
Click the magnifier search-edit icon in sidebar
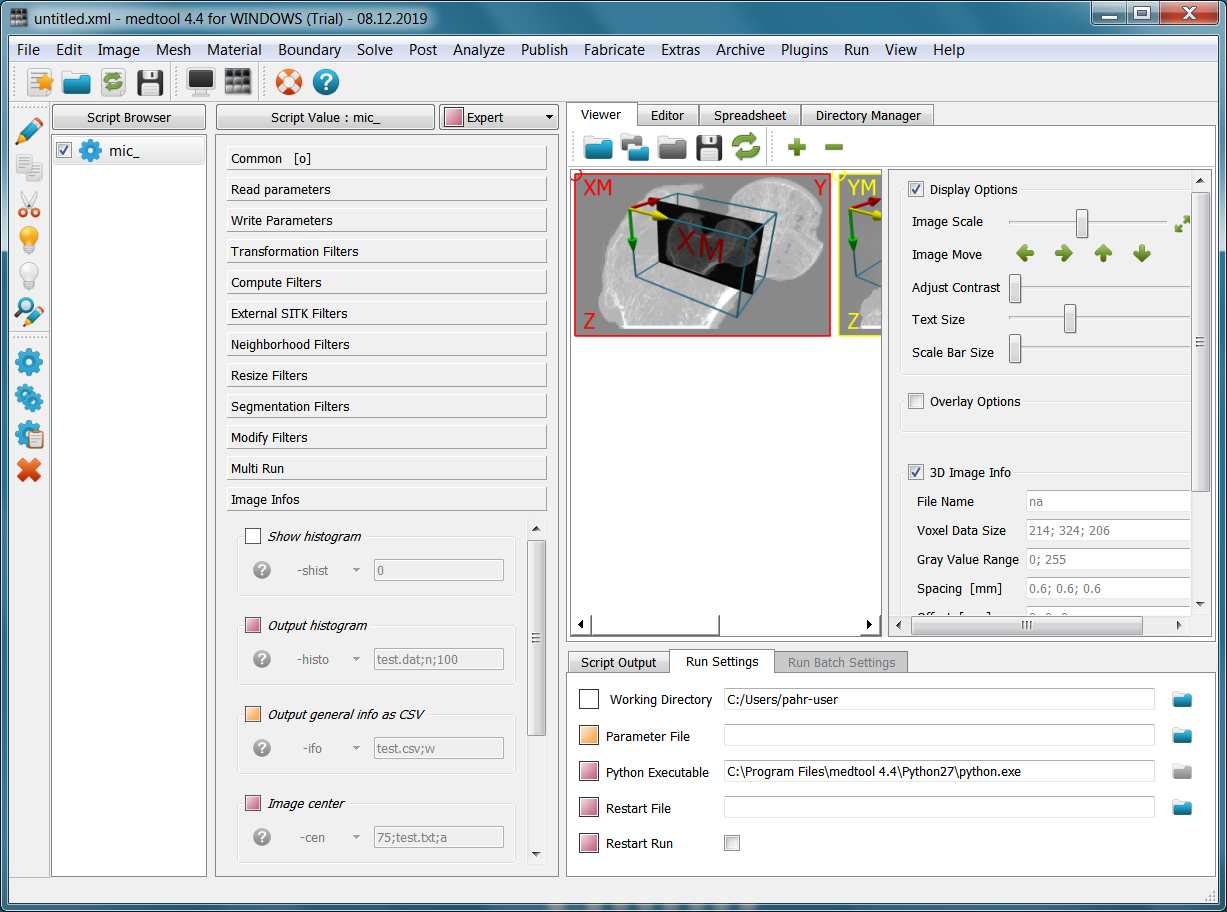point(29,312)
